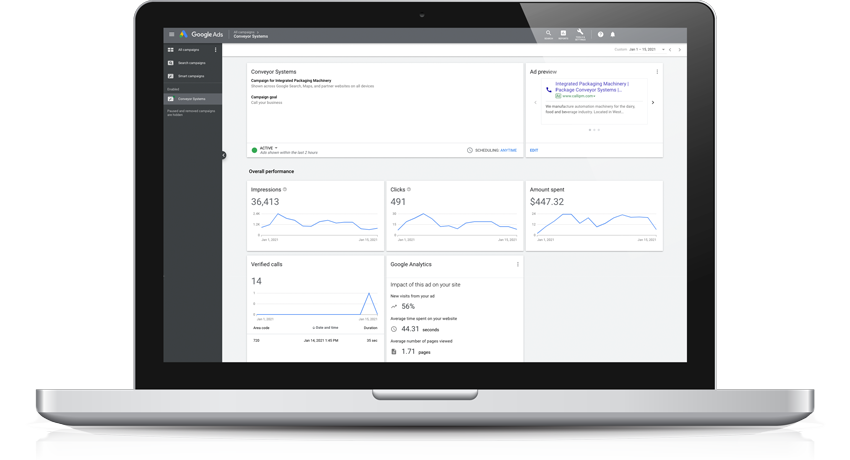Click the $447.32 amount spent value
850x460 pixels.
[x=546, y=202]
